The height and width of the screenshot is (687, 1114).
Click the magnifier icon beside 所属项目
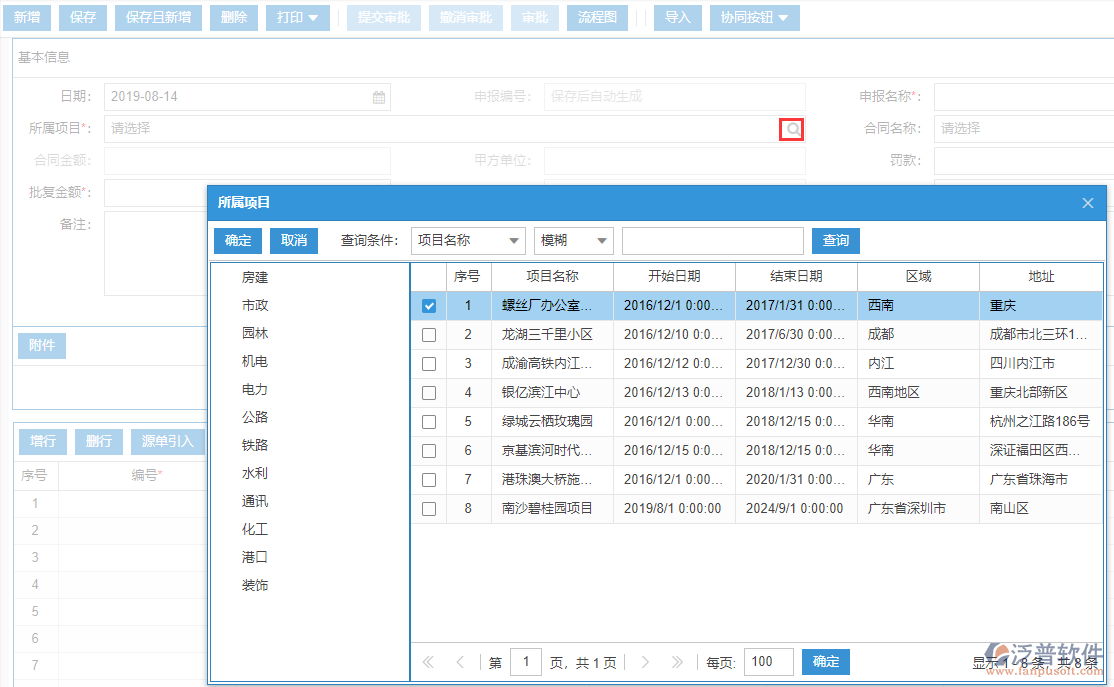coord(790,129)
